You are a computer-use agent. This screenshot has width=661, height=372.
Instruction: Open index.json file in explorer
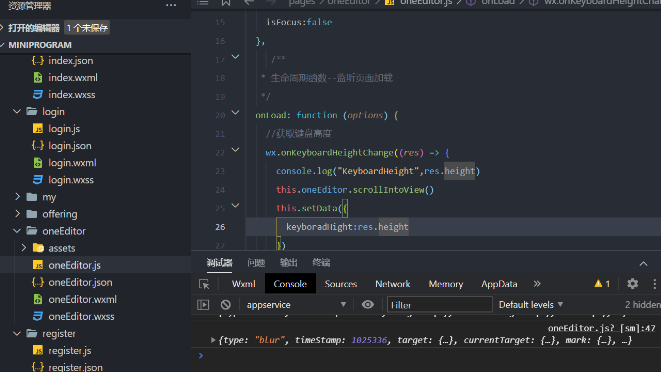pos(70,61)
